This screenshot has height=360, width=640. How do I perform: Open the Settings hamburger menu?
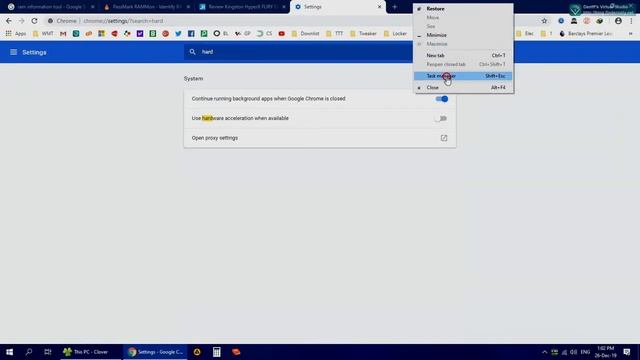pos(13,52)
